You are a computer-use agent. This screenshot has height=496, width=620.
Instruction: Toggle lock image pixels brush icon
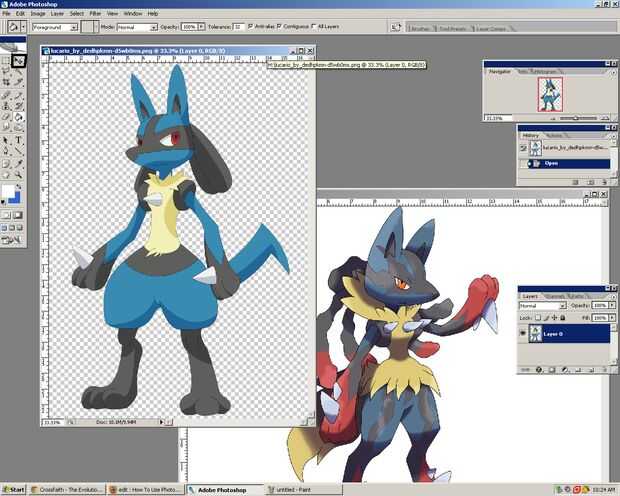[x=546, y=317]
